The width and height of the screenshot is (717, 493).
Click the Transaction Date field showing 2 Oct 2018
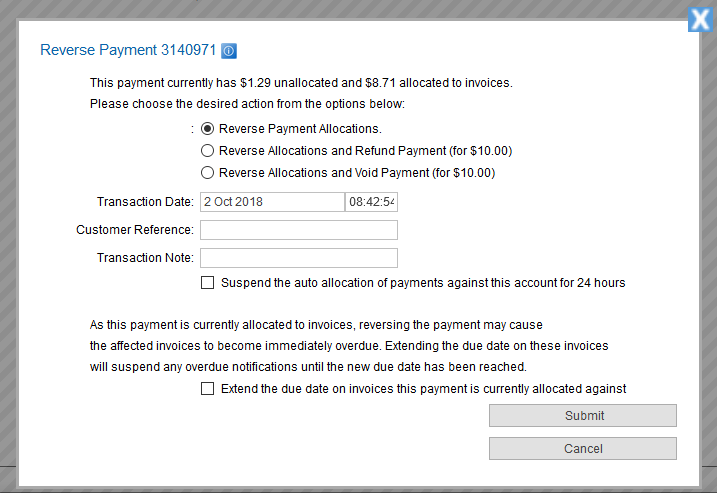coord(271,202)
